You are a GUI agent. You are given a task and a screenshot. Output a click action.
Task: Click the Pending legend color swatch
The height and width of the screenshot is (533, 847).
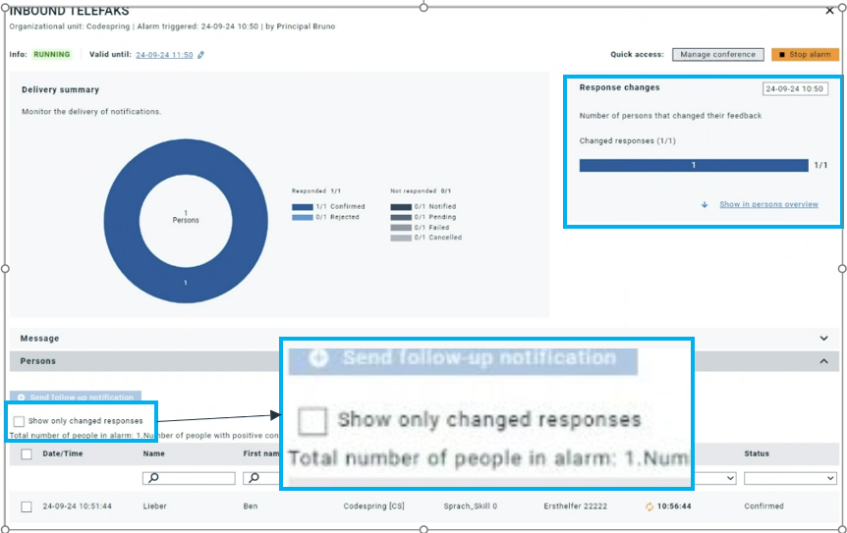click(401, 217)
